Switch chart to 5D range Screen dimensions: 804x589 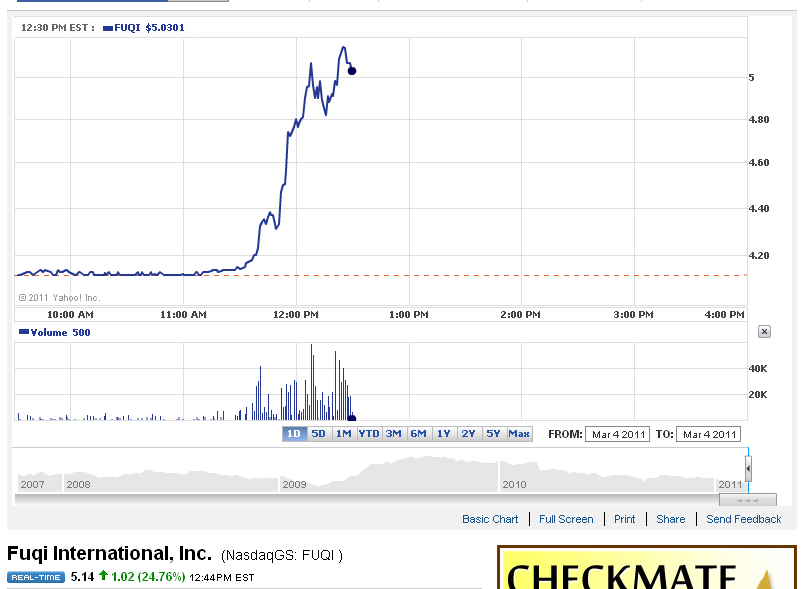[318, 434]
